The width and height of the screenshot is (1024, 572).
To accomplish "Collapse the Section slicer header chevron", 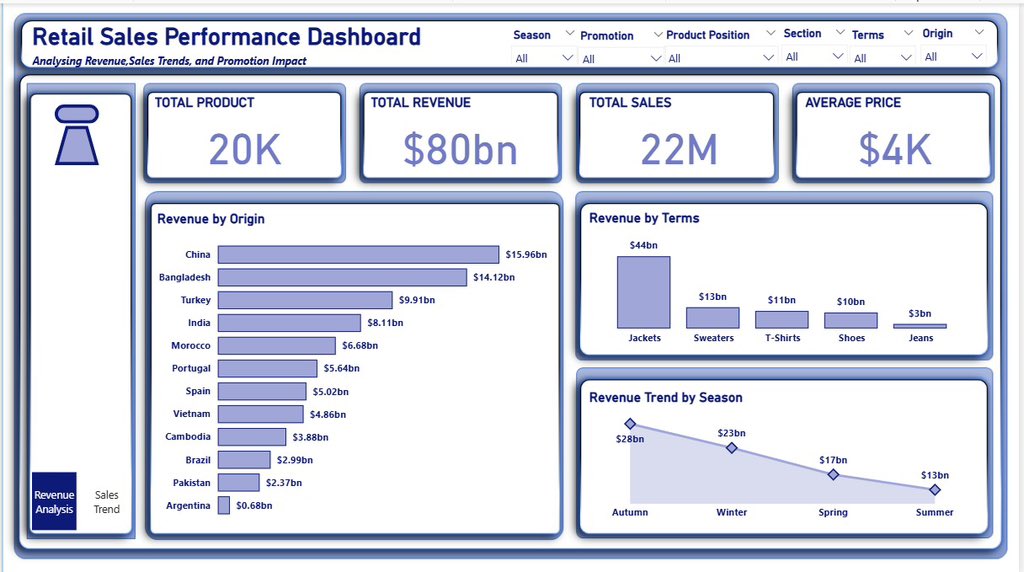I will pyautogui.click(x=840, y=32).
